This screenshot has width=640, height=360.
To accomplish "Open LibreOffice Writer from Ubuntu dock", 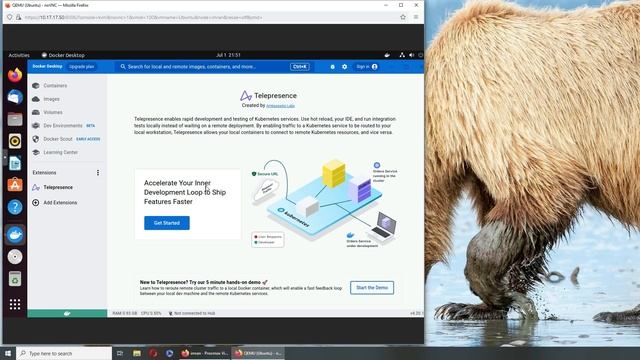I will point(15,163).
